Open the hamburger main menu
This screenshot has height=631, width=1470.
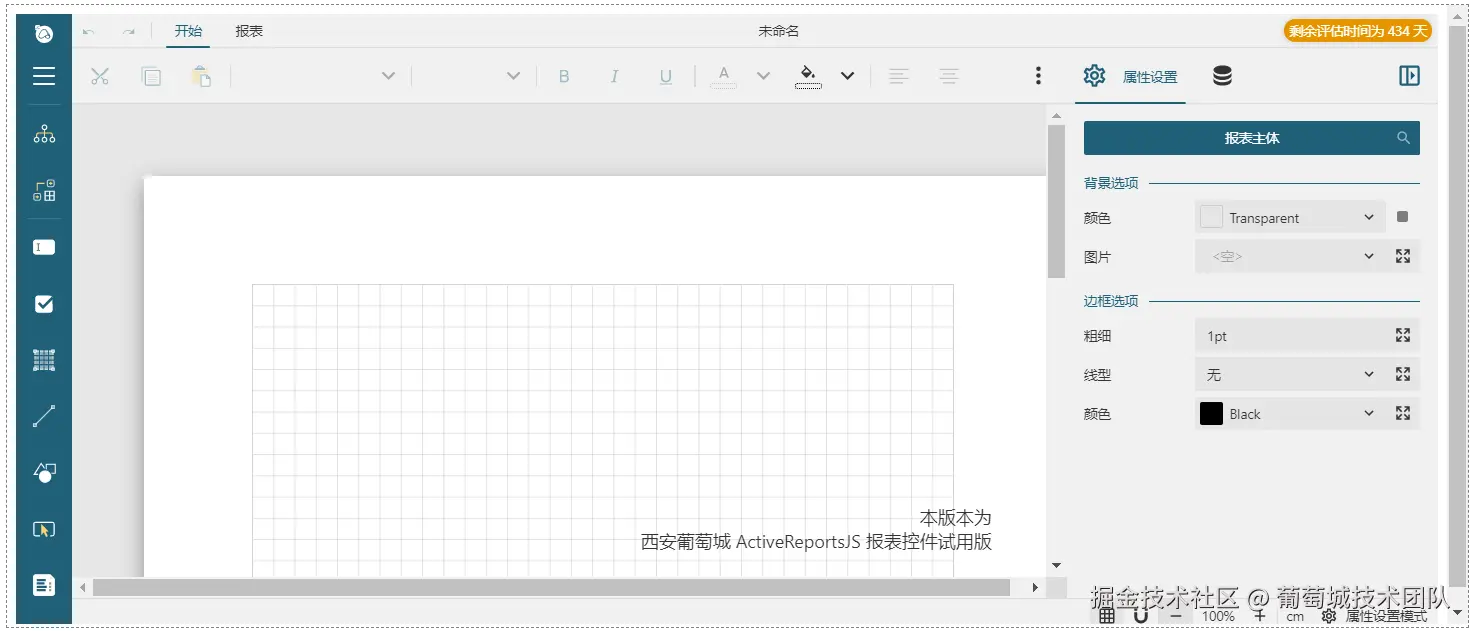[x=44, y=76]
